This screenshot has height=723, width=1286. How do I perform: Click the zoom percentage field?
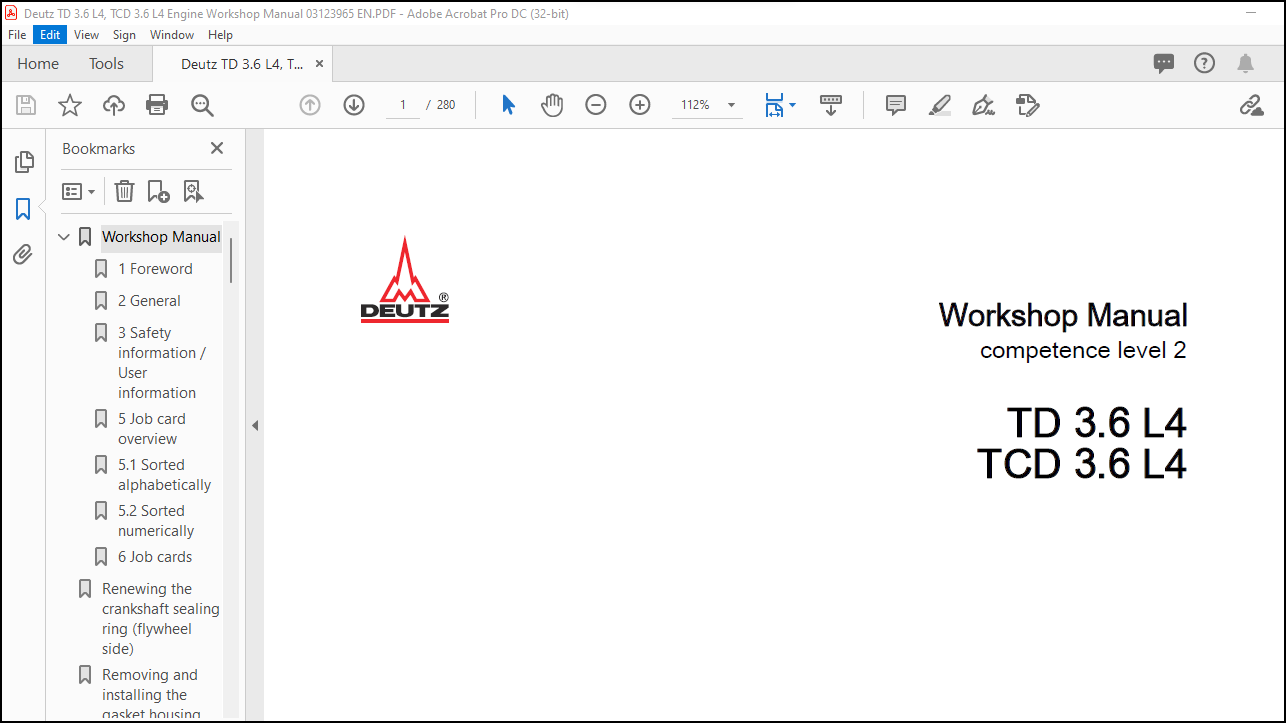696,105
